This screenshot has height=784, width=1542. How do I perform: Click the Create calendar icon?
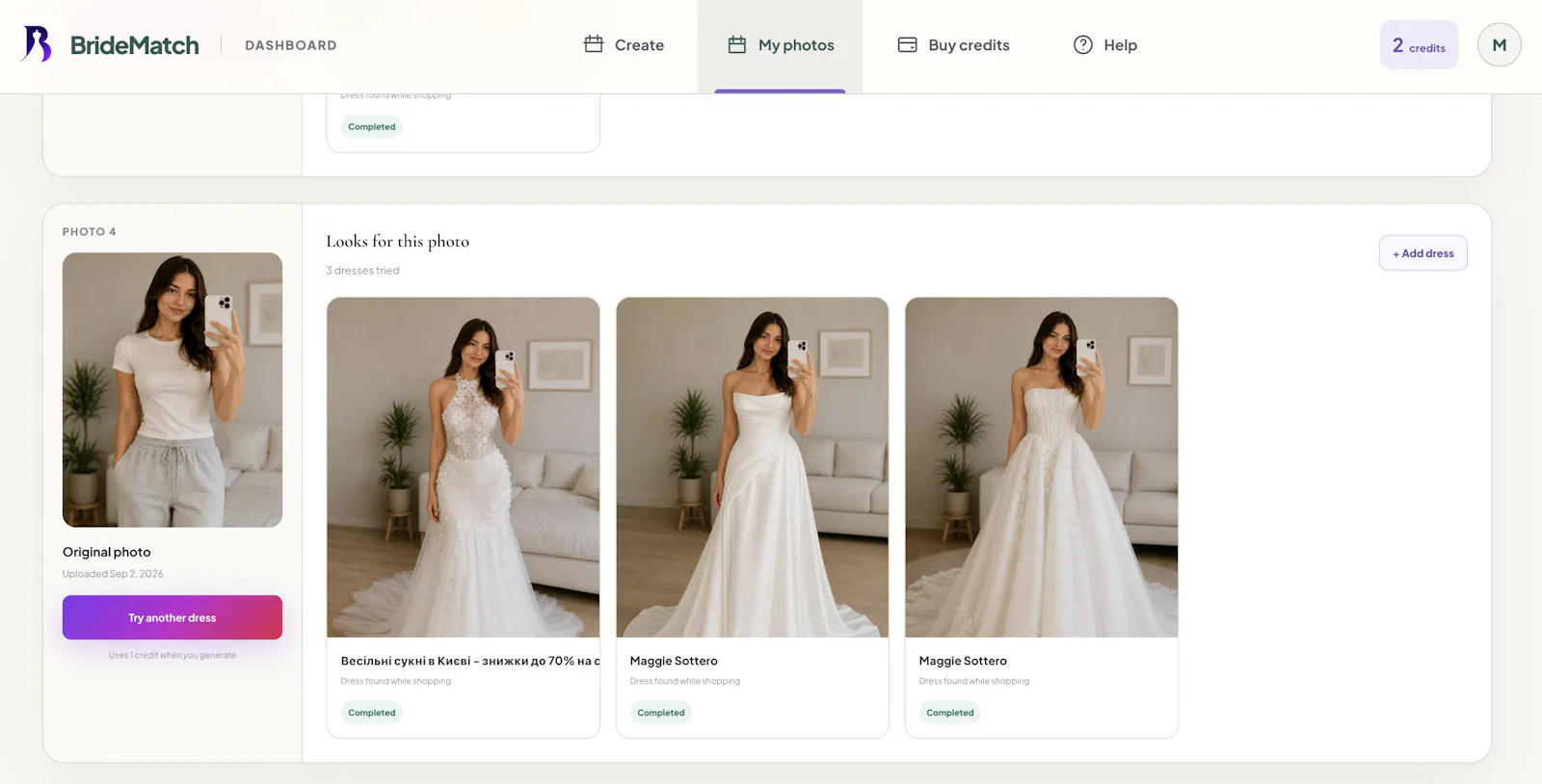point(594,44)
